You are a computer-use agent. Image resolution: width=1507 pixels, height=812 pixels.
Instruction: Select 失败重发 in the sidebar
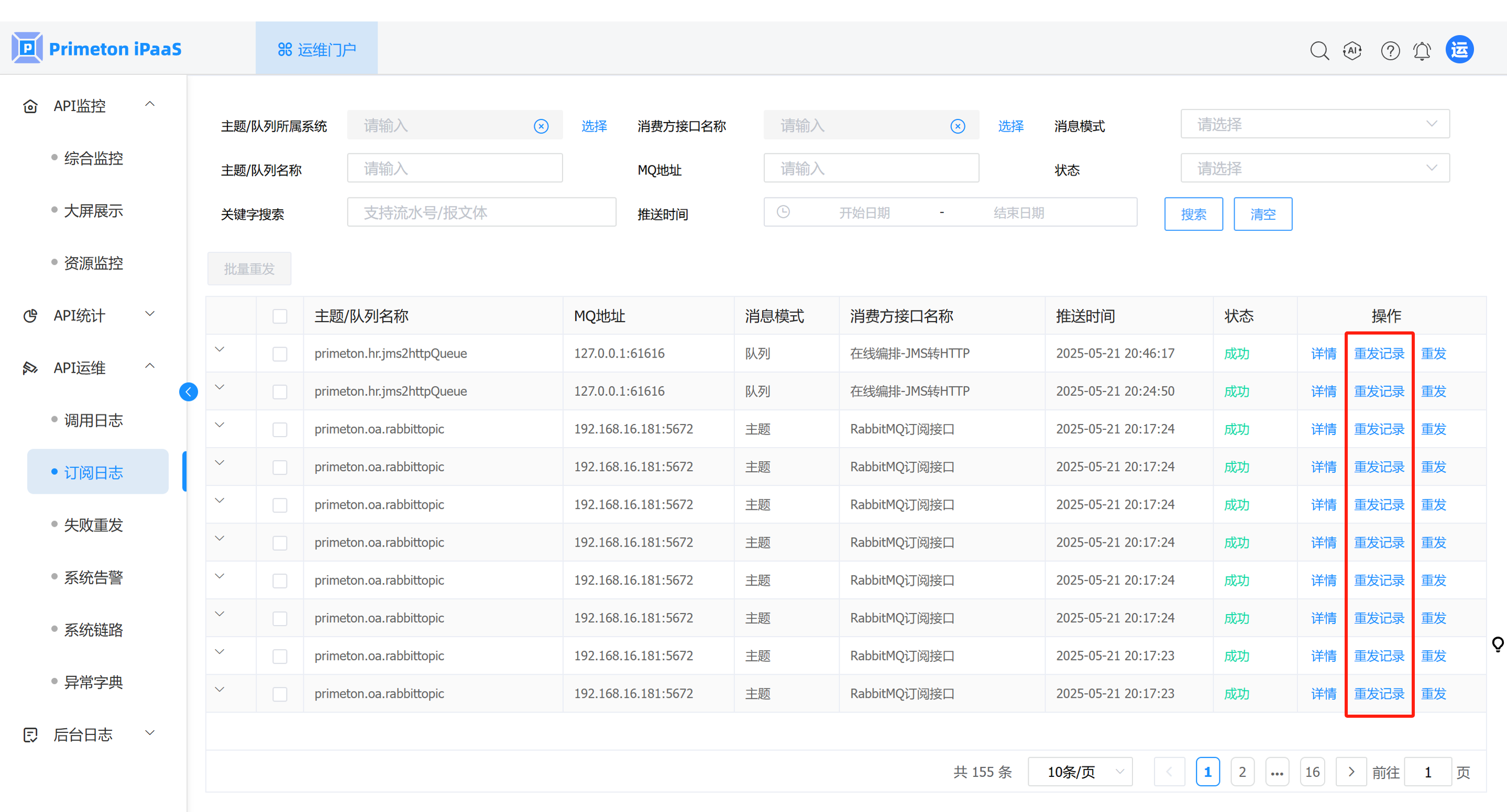tap(93, 525)
